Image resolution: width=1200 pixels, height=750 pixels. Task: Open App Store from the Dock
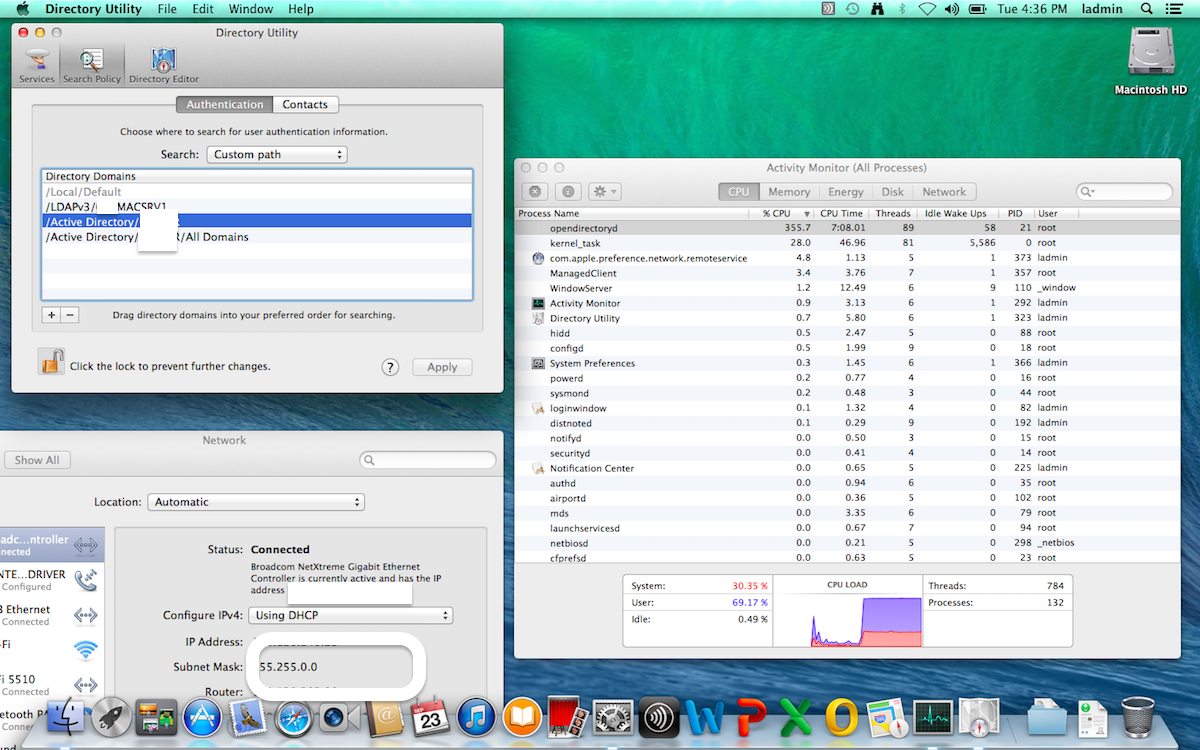203,717
